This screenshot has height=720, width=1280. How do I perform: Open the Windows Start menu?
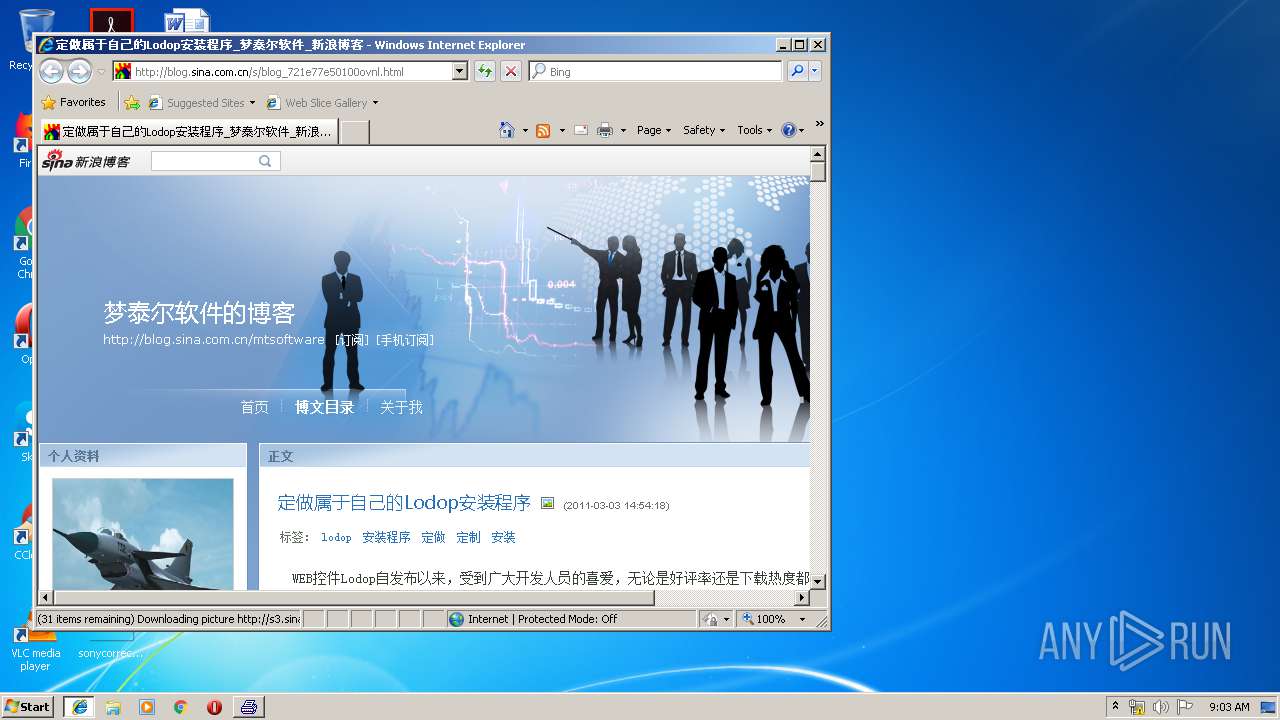coord(27,706)
